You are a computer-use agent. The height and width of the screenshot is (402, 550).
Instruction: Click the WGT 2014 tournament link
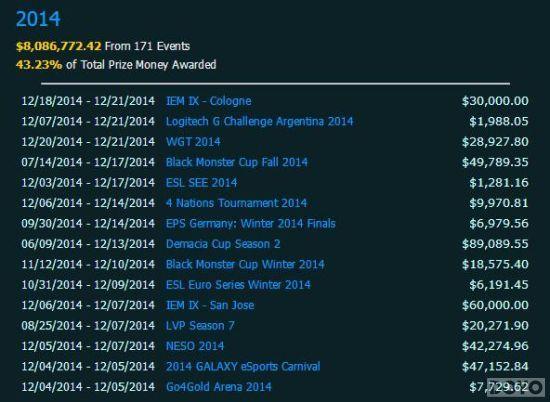(193, 142)
